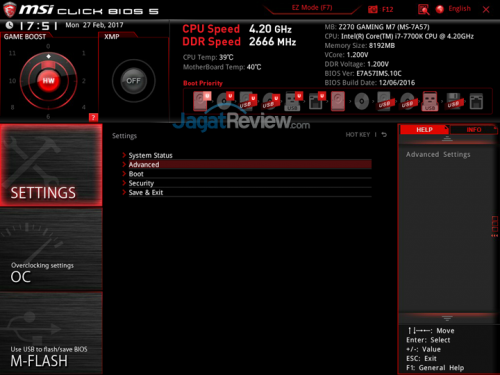Click help panel bottom scroll handle

point(447,318)
